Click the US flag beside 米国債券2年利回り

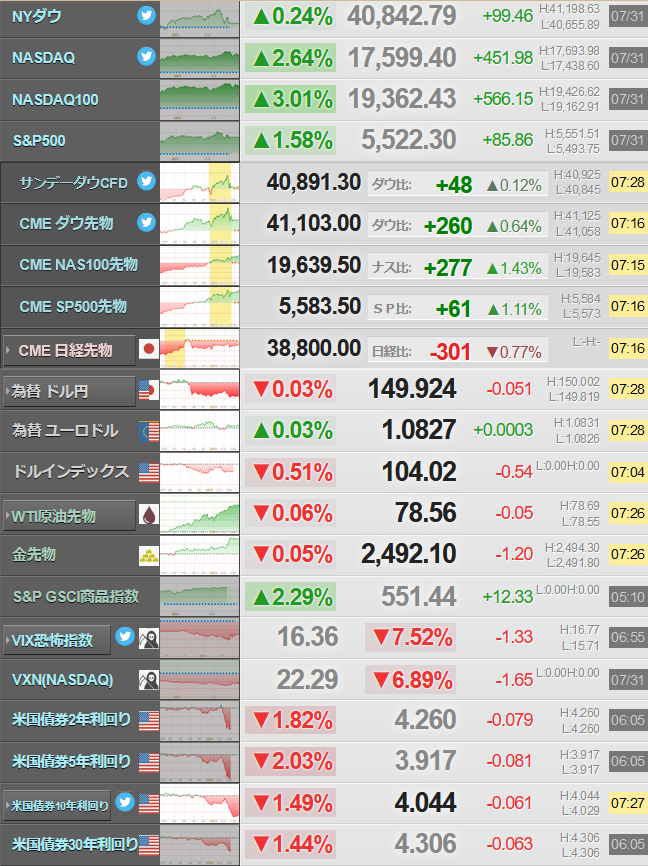click(149, 721)
